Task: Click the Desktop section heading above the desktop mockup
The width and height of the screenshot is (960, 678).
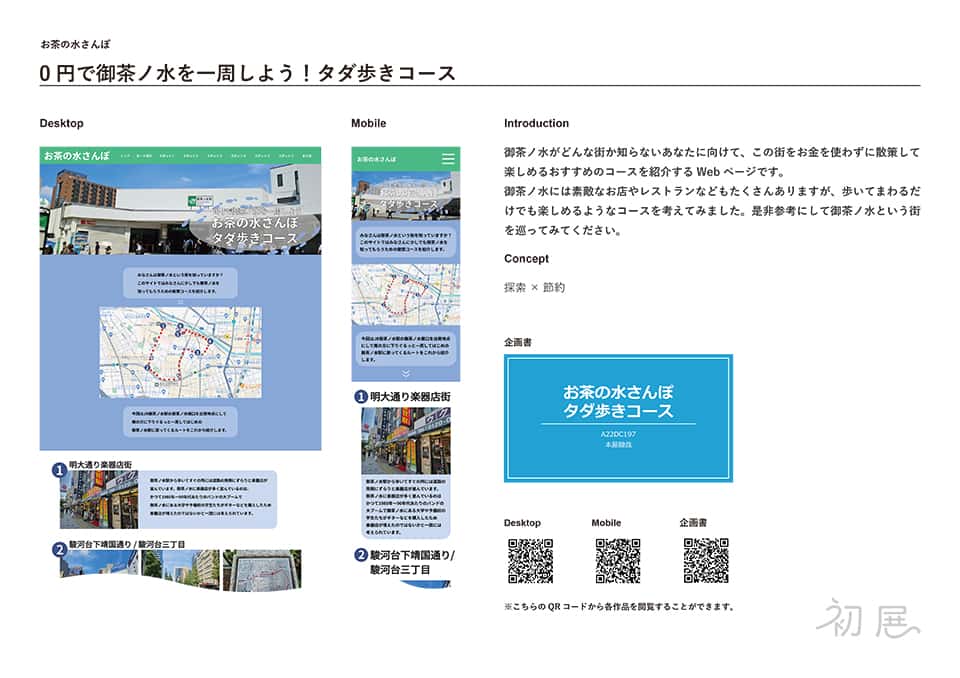Action: click(x=61, y=123)
